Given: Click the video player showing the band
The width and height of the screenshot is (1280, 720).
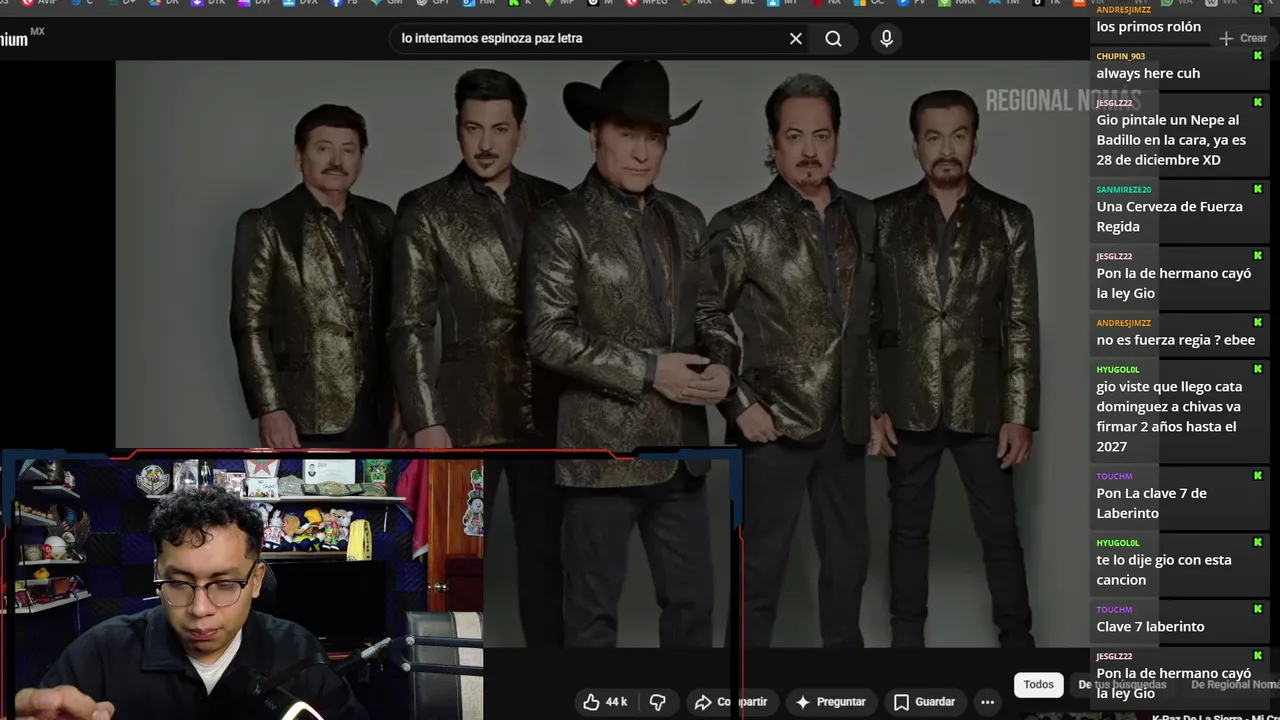Looking at the screenshot, I should coord(602,353).
